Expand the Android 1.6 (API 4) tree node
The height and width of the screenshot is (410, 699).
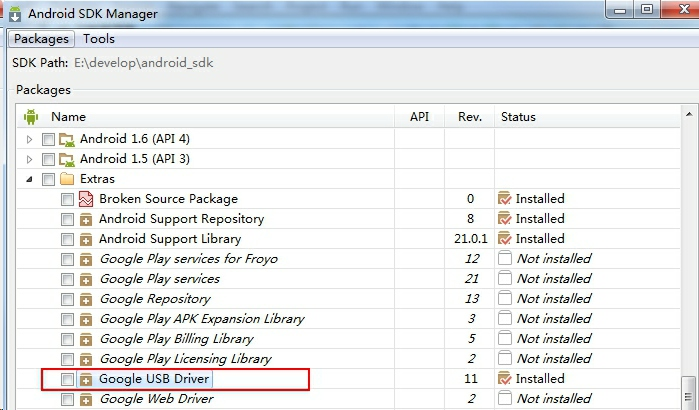[x=29, y=139]
